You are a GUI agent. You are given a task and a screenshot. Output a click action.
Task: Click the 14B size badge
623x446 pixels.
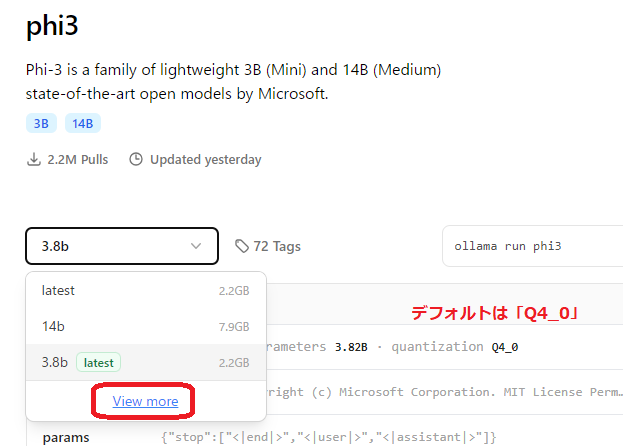tap(83, 124)
